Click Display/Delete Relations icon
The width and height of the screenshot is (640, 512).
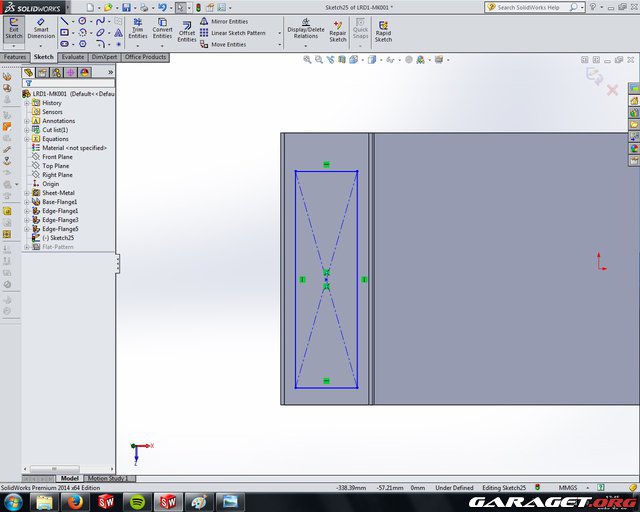click(304, 30)
